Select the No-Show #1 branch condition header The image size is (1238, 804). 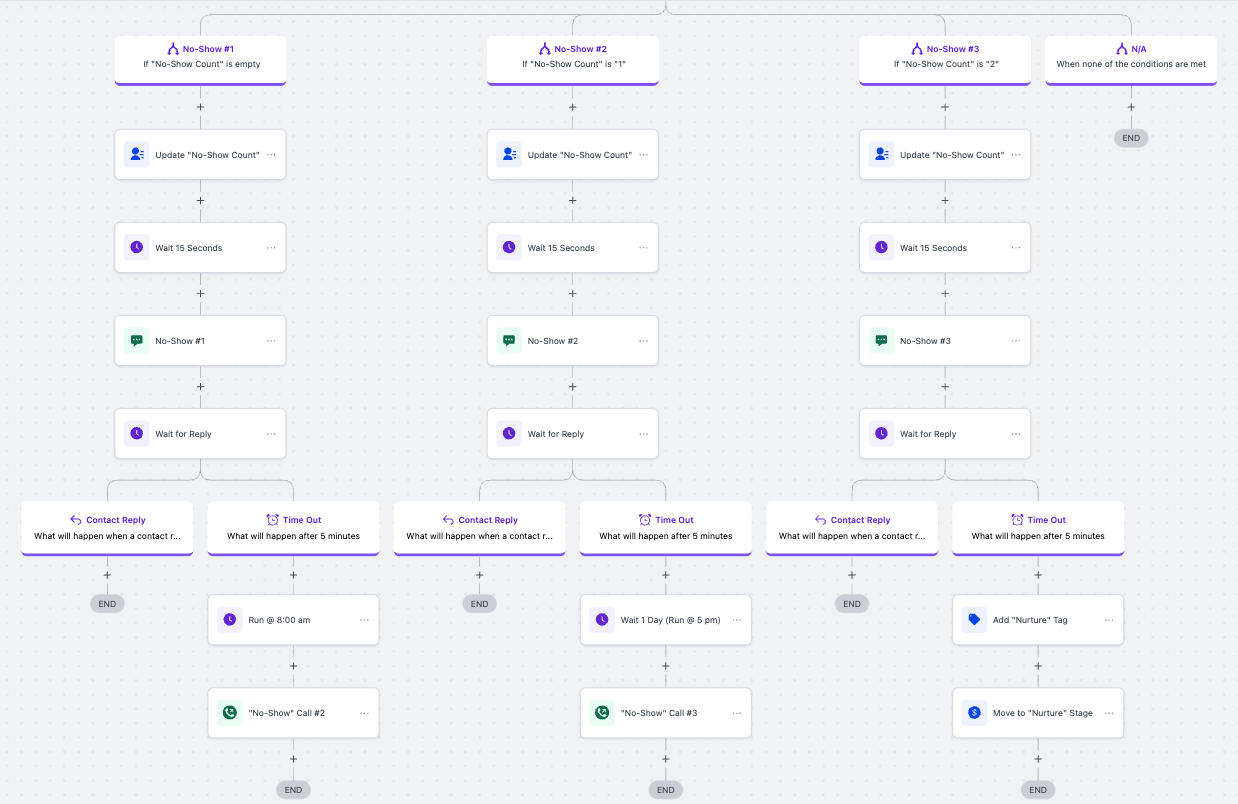(201, 57)
